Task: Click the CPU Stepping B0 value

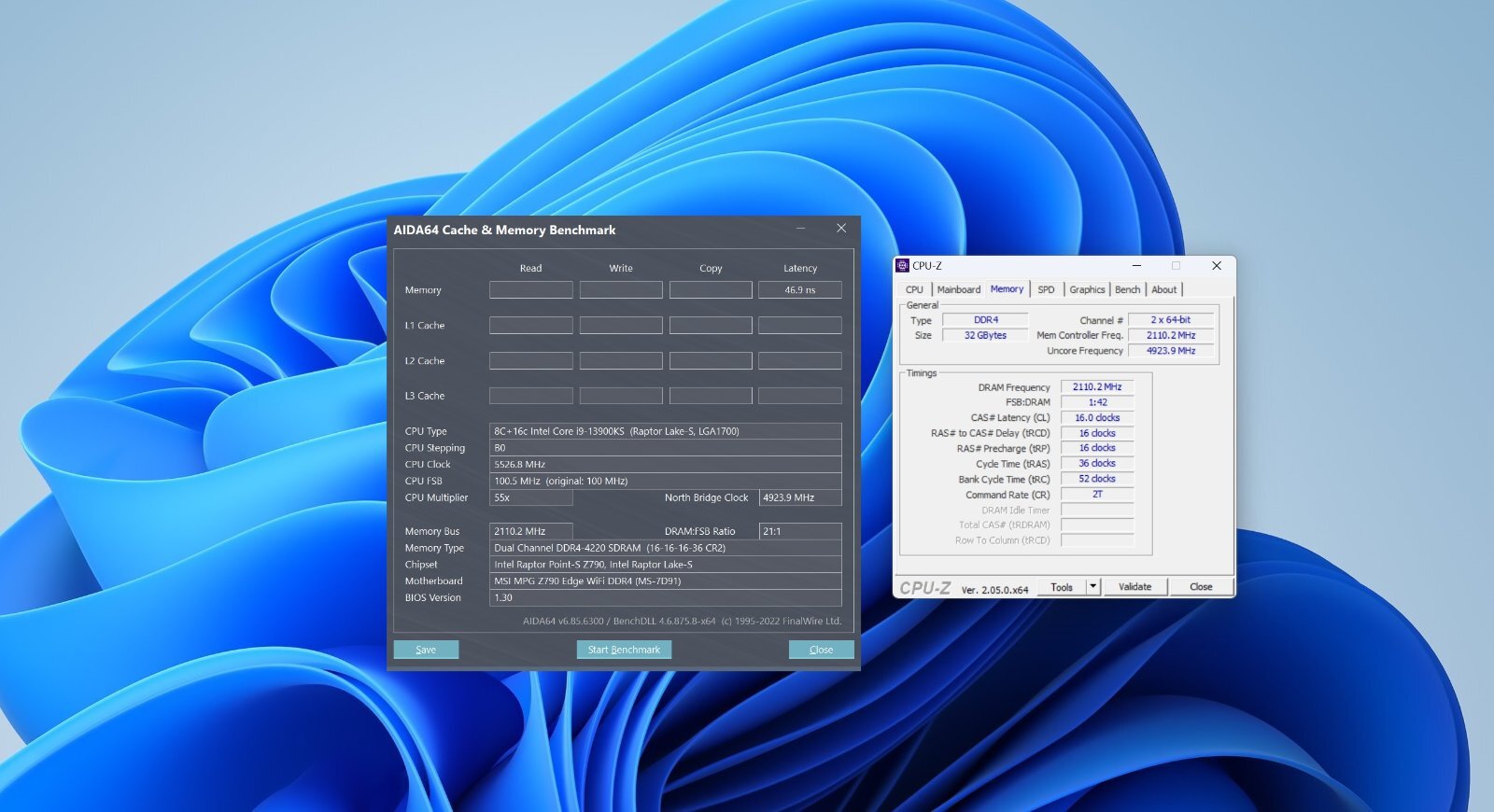Action: 666,448
